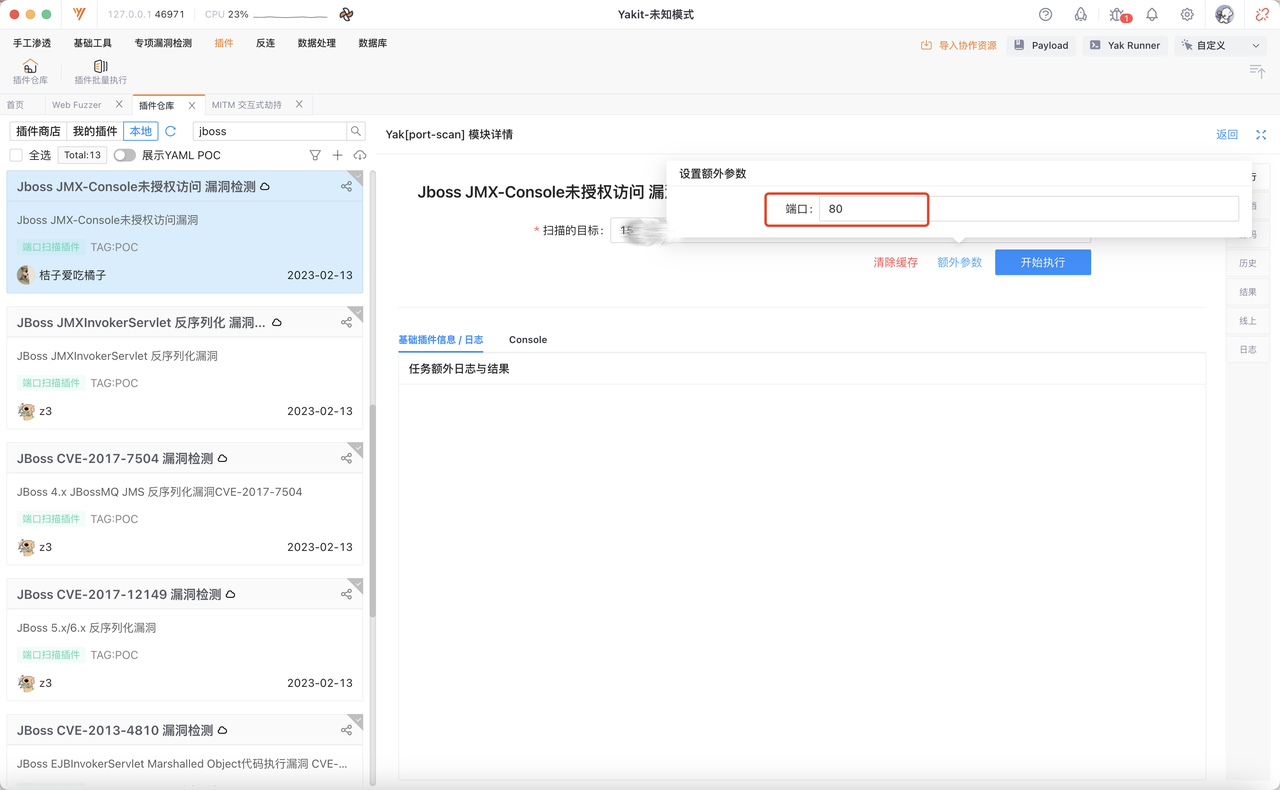Open the 数据处理 menu

(x=316, y=44)
